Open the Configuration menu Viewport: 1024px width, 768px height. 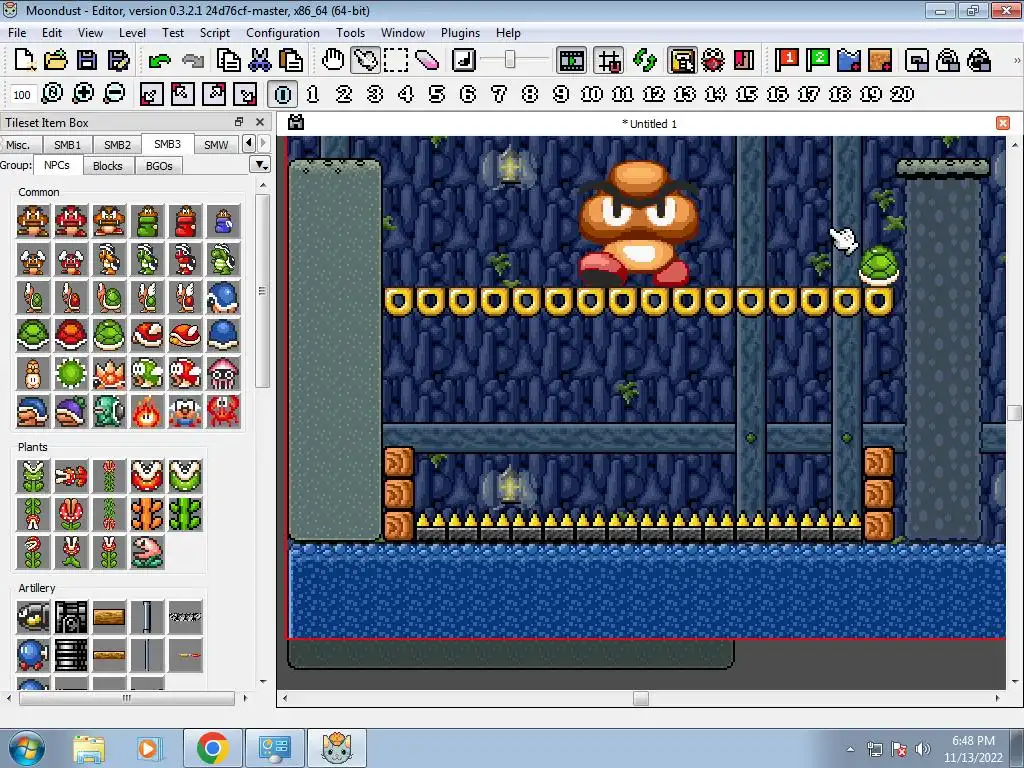pyautogui.click(x=283, y=33)
